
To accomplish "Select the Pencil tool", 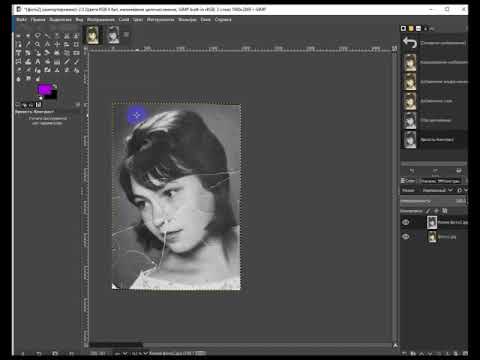I will coord(67,62).
